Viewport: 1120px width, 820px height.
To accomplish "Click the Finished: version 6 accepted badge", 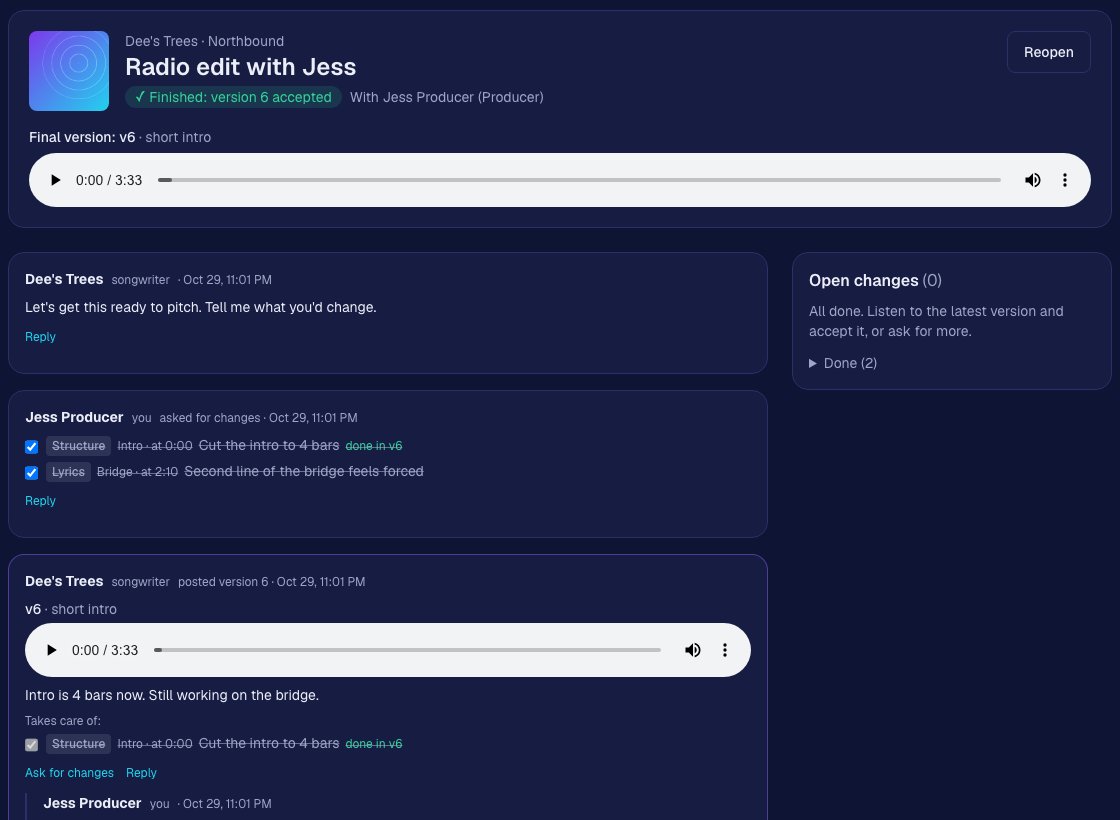I will click(x=234, y=97).
